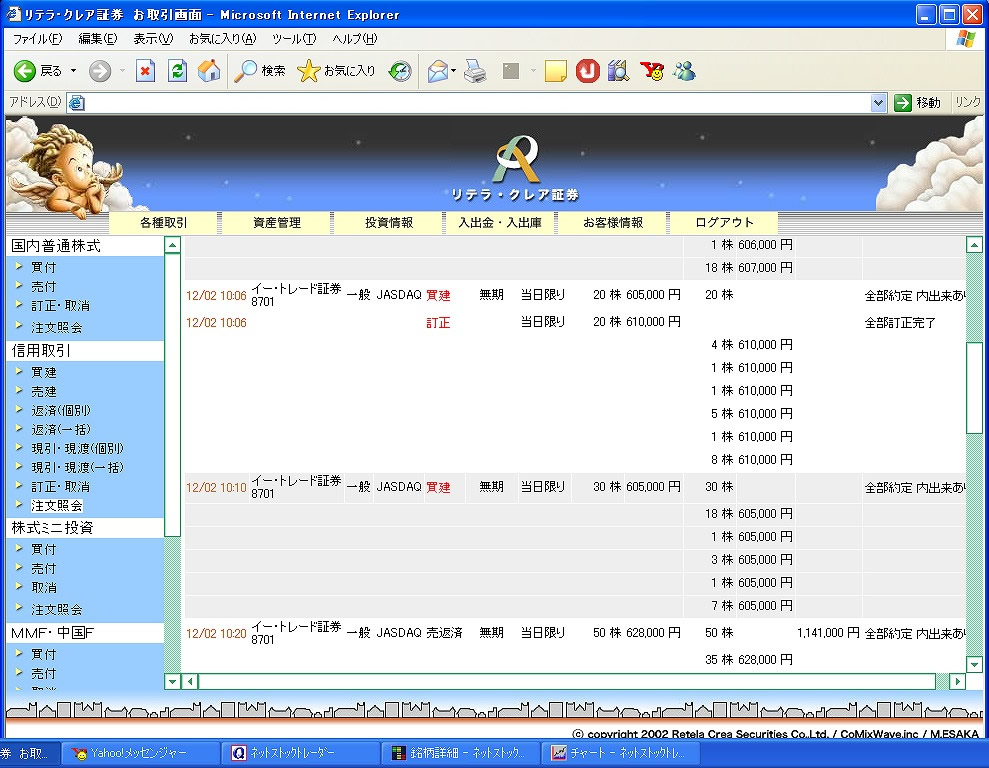989x768 pixels.
Task: Open the ヘルプ(H) menu
Action: [x=354, y=39]
